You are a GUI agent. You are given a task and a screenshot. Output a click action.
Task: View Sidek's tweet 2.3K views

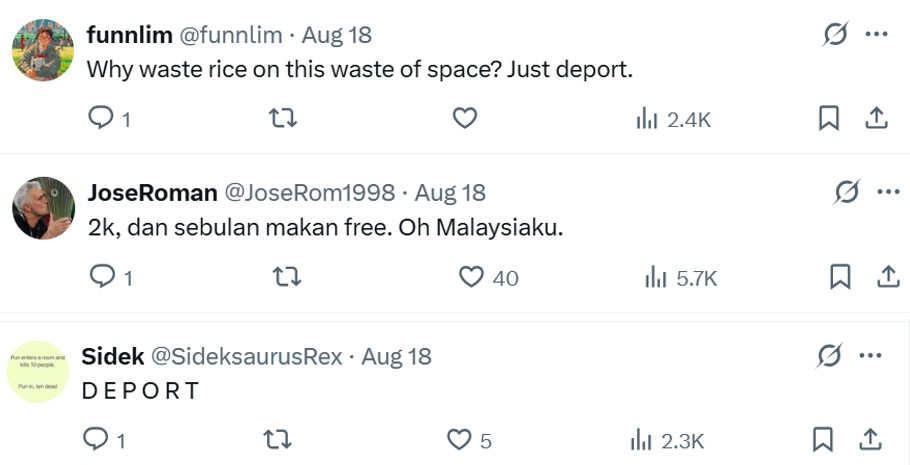point(667,440)
